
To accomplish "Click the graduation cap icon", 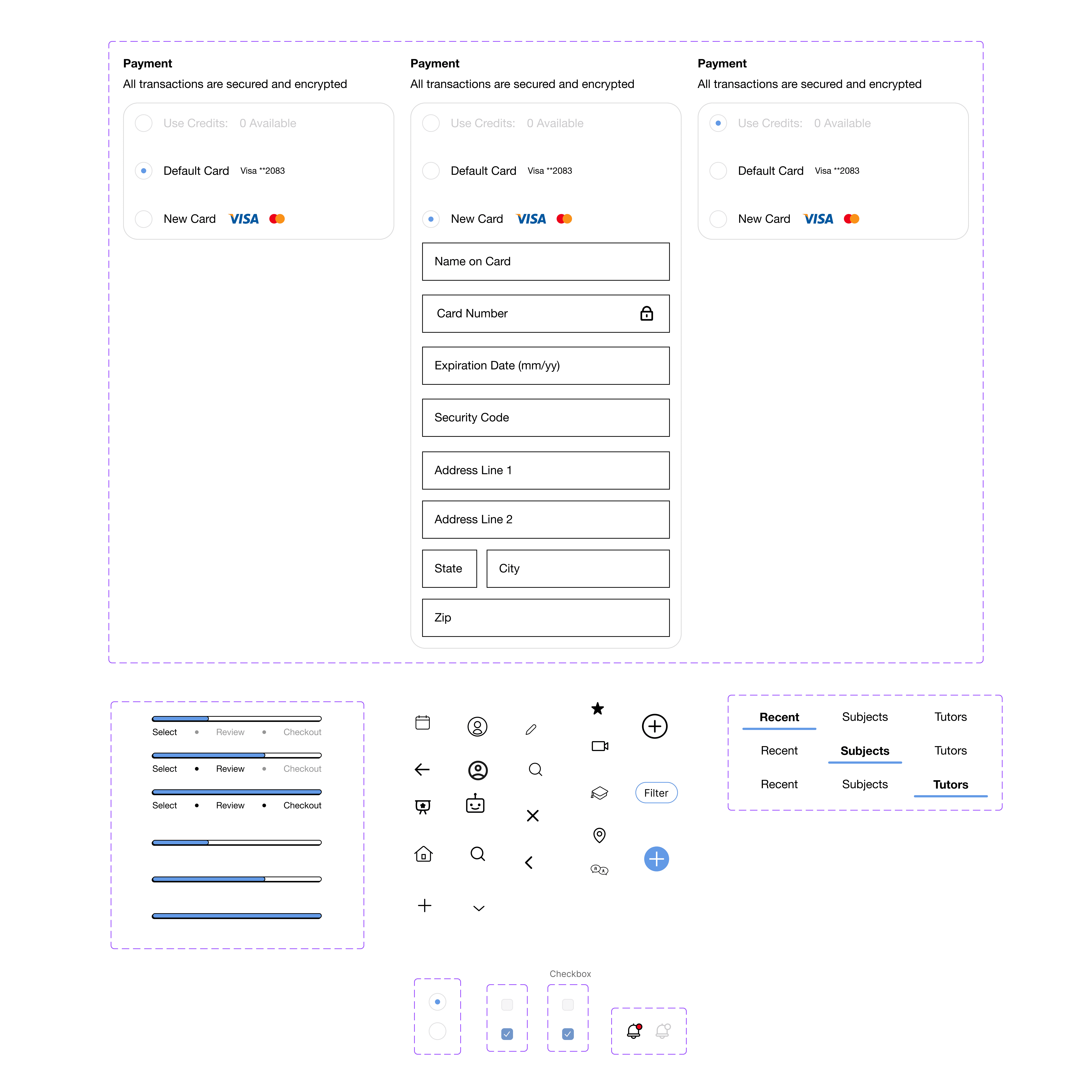I will (x=599, y=793).
